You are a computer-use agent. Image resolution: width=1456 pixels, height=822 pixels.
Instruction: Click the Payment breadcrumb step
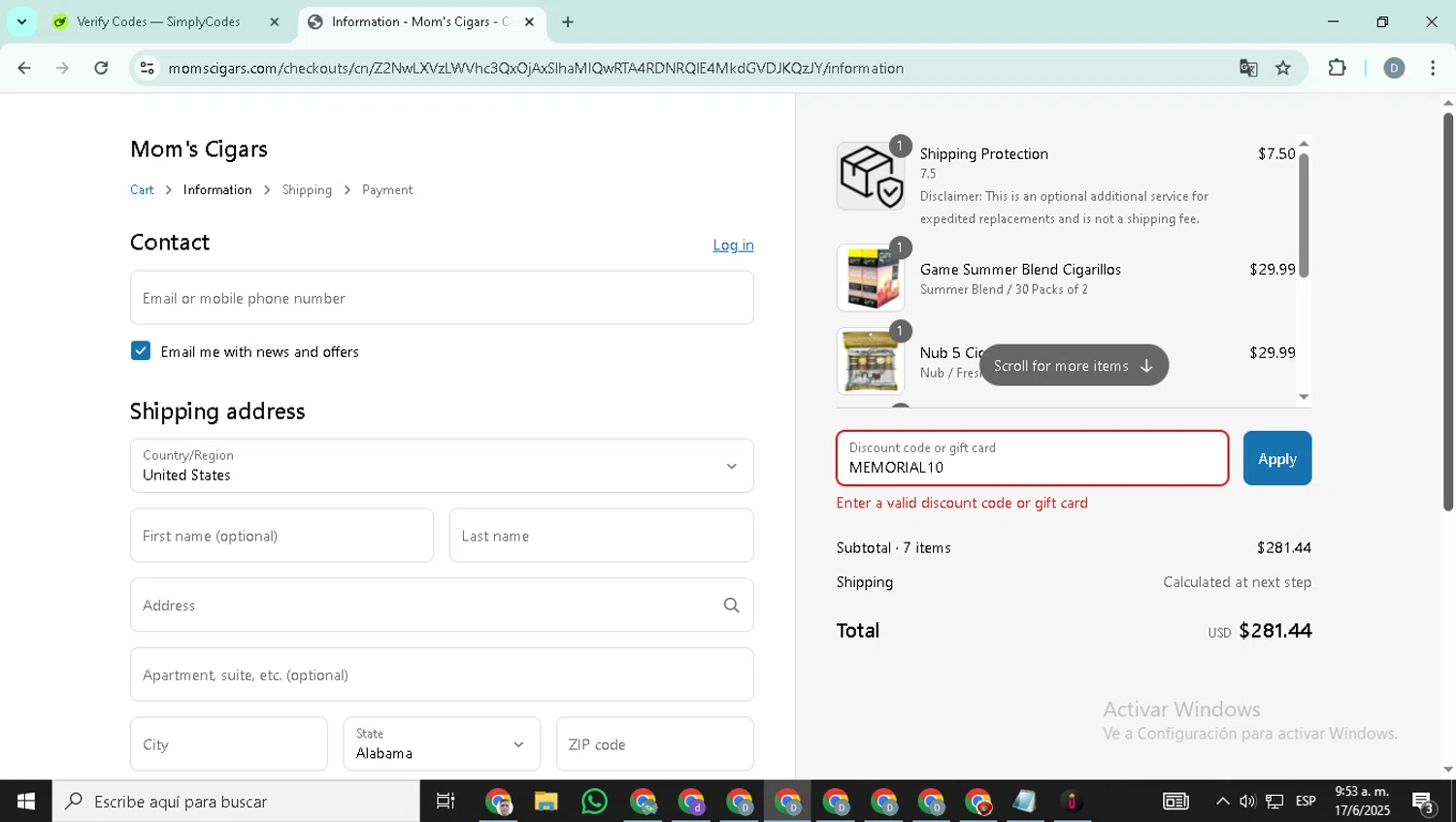(387, 190)
